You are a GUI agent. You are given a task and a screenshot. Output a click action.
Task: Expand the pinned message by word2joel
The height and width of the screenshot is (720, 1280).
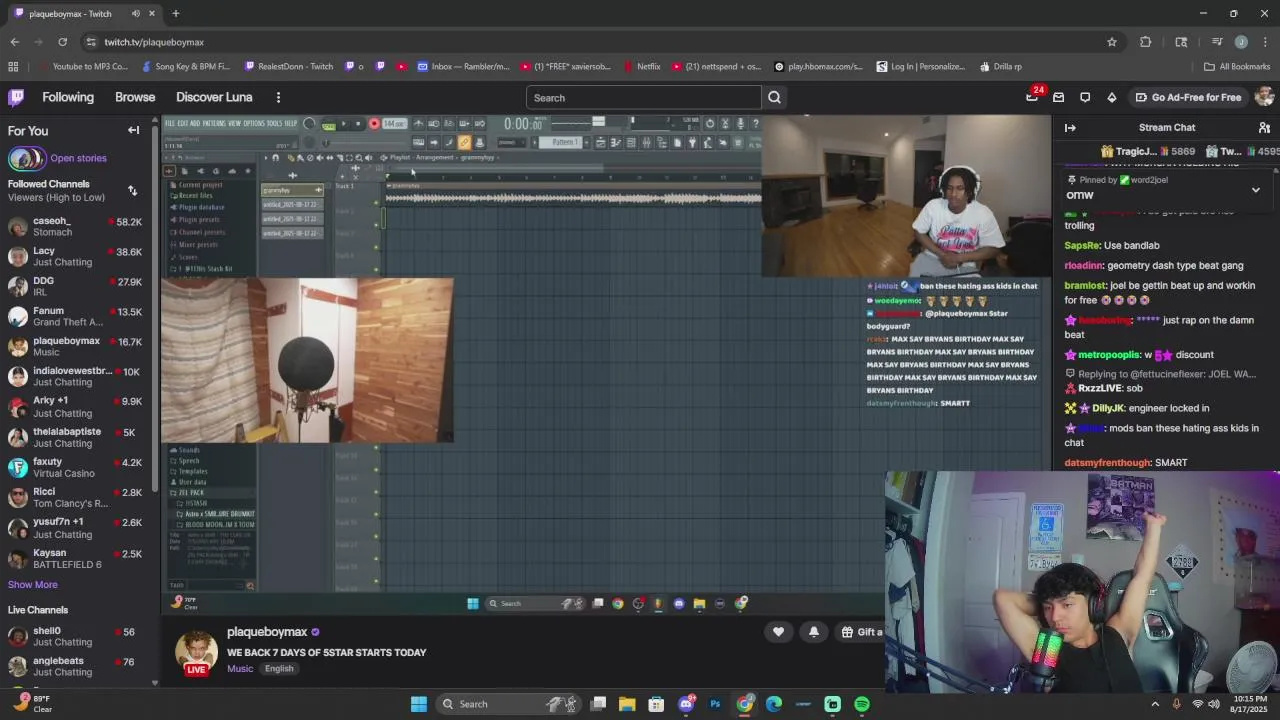(1256, 189)
